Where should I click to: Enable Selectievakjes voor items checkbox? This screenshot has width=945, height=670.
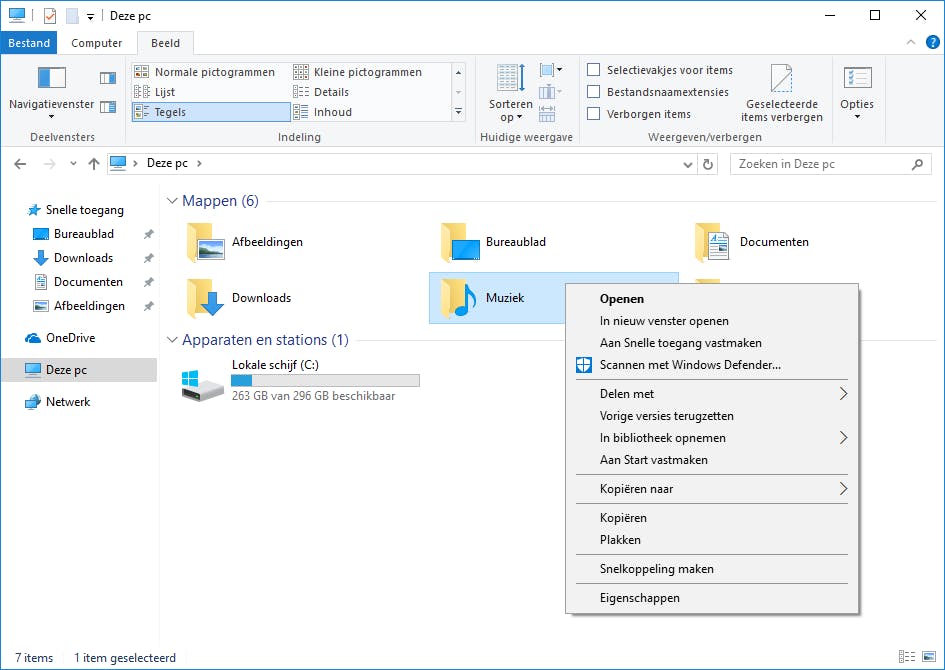594,70
